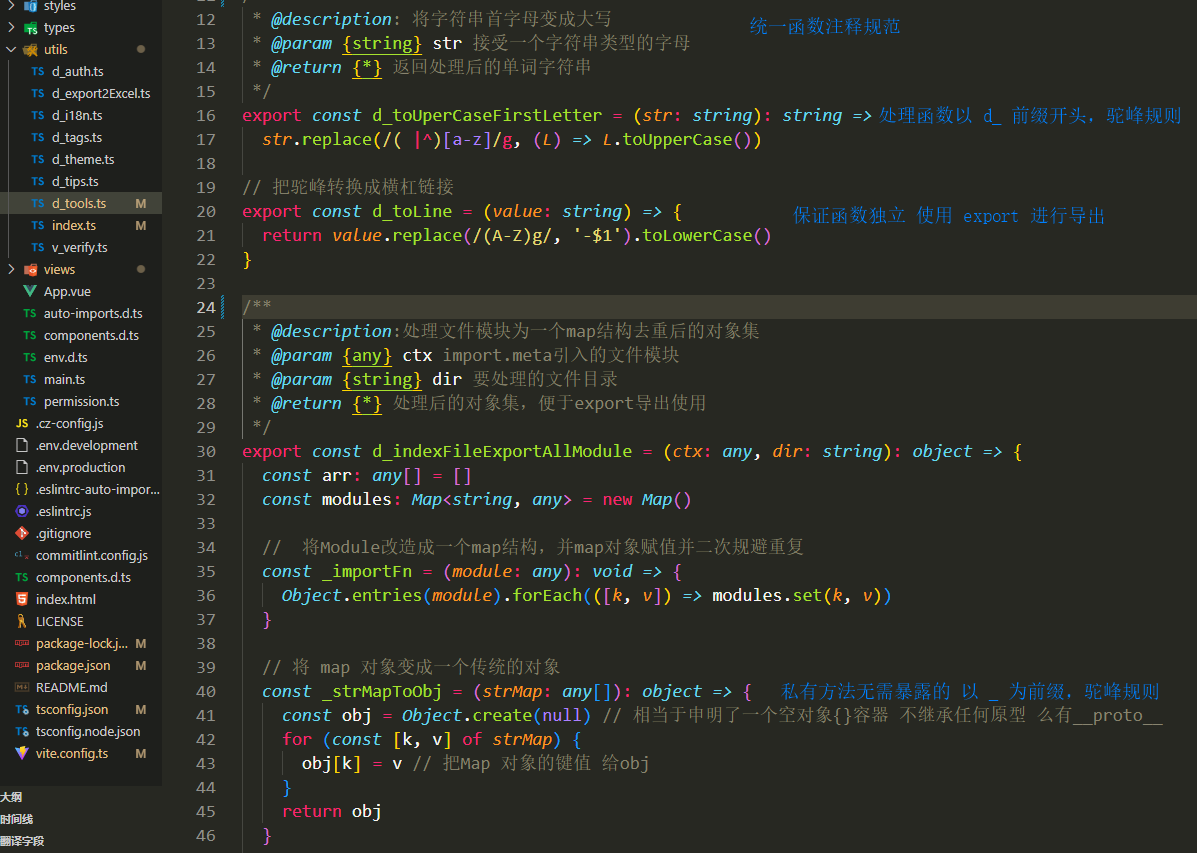Screen dimensions: 1197x853
Task: Click _importFn on line 35
Action: click(367, 571)
